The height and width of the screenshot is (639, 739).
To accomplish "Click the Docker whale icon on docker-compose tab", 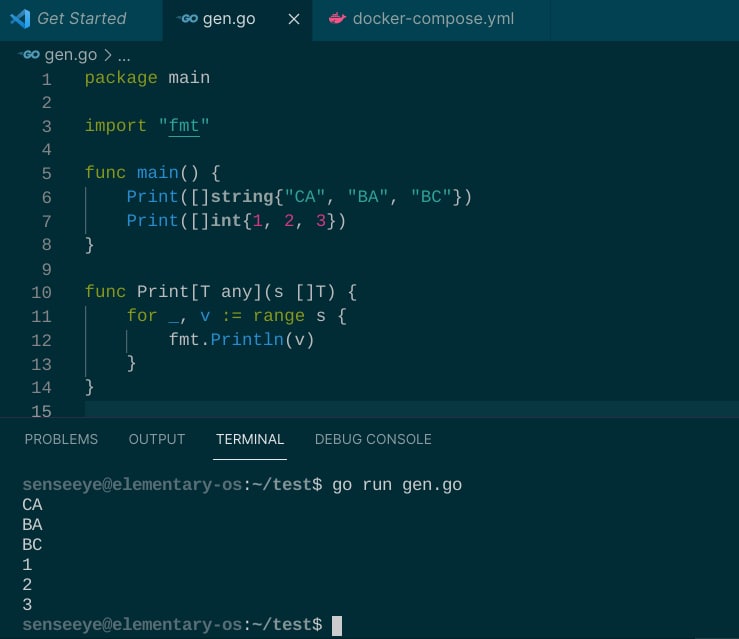I will click(337, 19).
